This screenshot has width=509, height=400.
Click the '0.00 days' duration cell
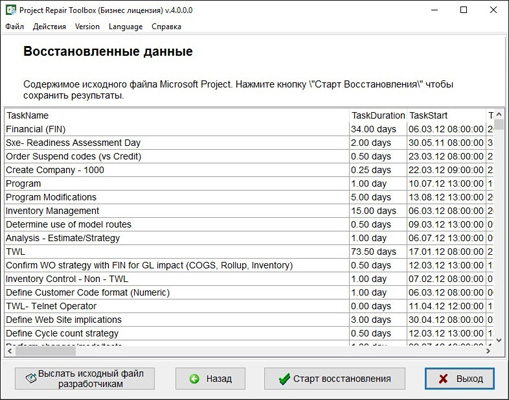[378, 306]
